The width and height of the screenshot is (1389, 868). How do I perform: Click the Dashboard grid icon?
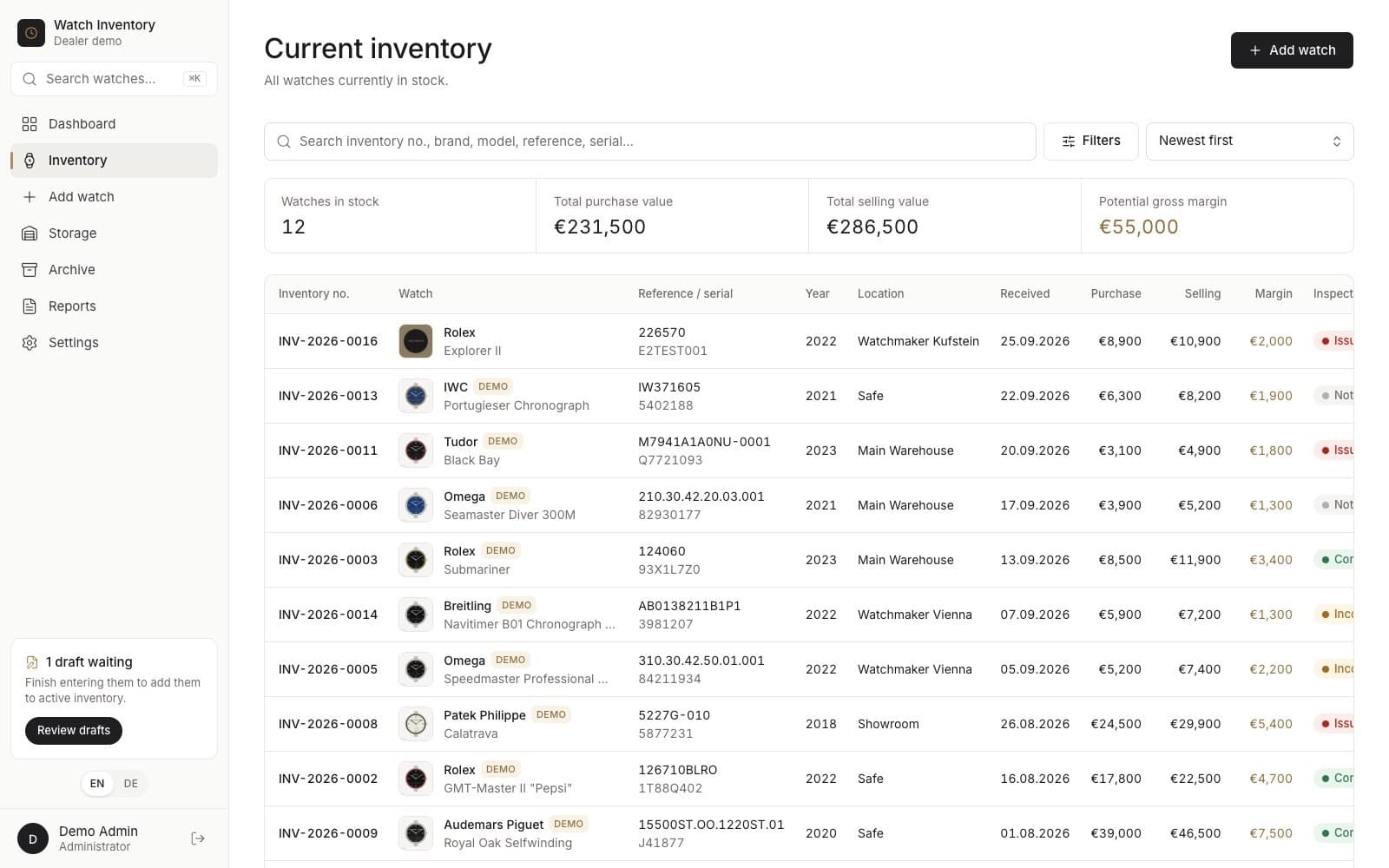pyautogui.click(x=30, y=124)
